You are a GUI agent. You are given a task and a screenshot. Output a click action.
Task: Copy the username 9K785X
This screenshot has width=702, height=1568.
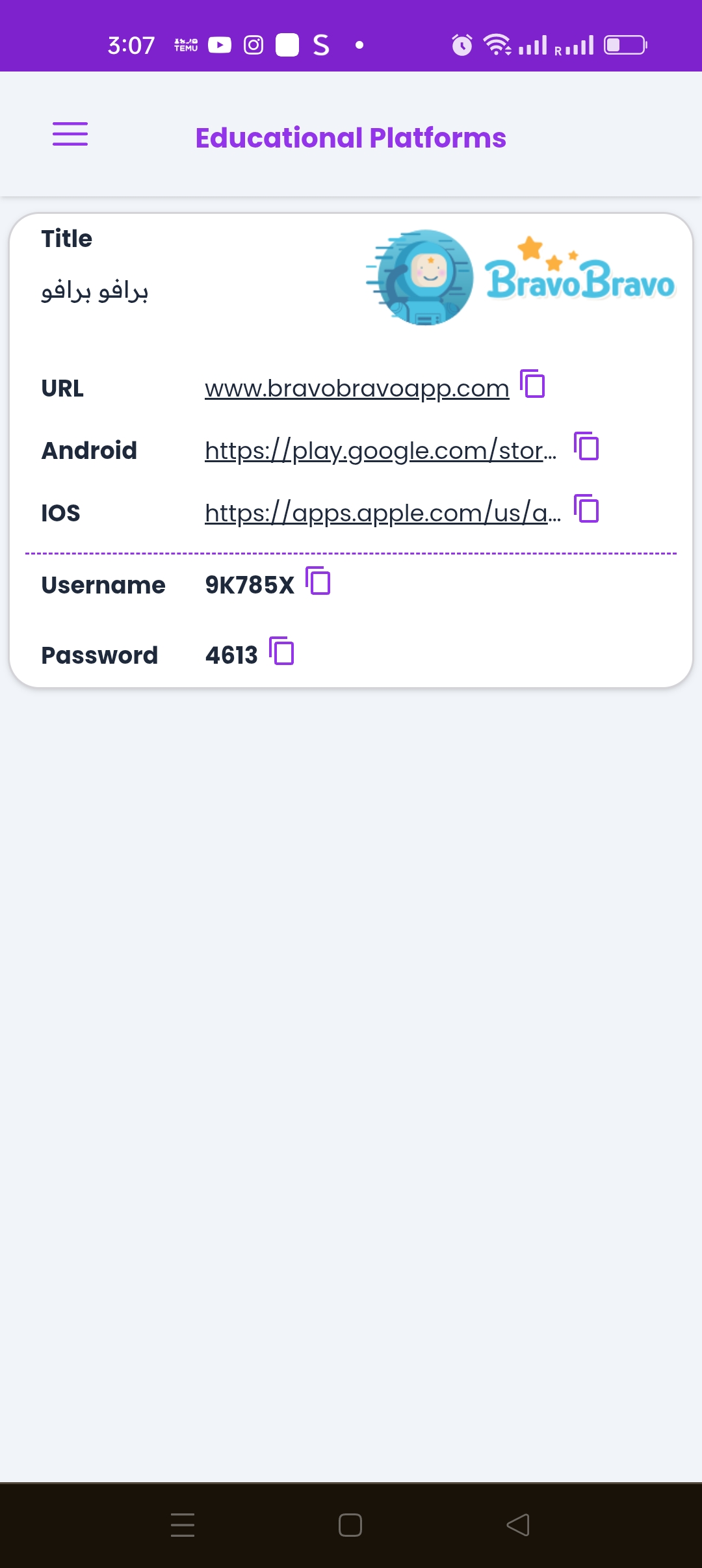[318, 581]
